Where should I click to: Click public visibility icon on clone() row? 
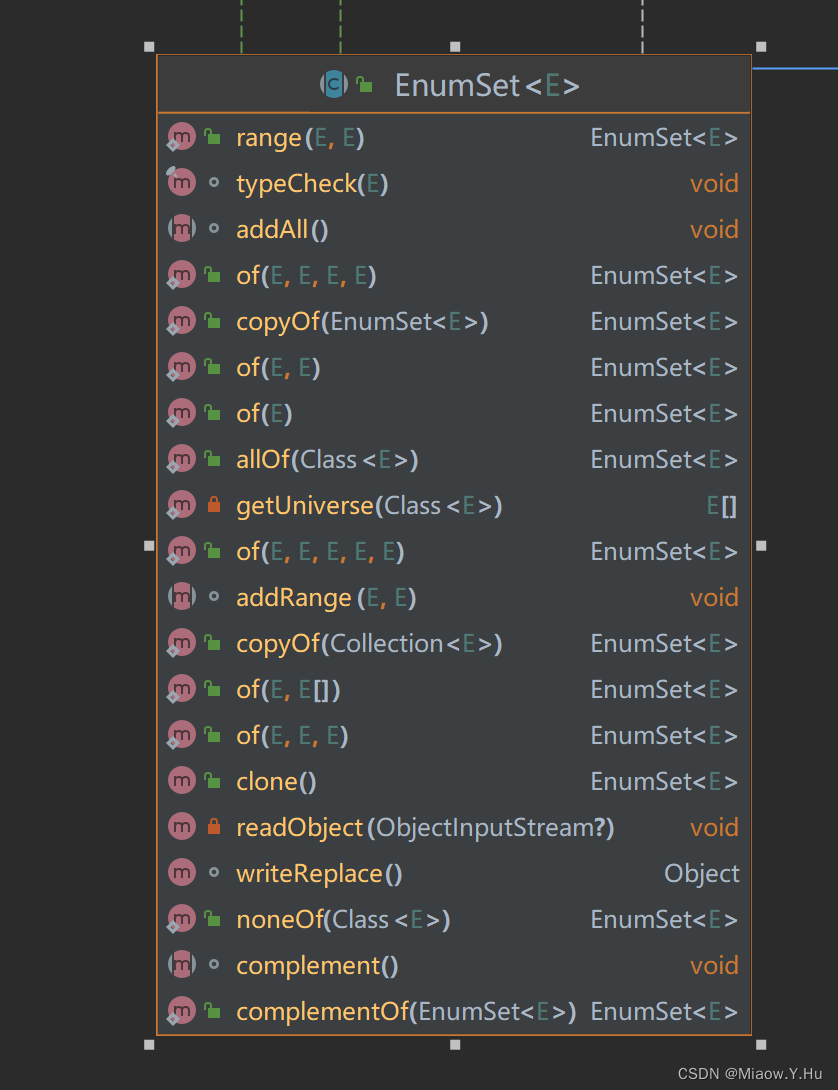tap(213, 781)
